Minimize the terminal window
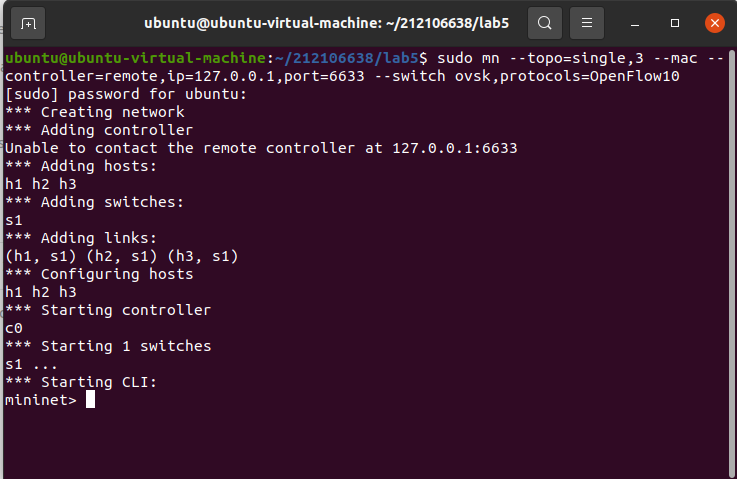Image resolution: width=737 pixels, height=479 pixels. 635,23
